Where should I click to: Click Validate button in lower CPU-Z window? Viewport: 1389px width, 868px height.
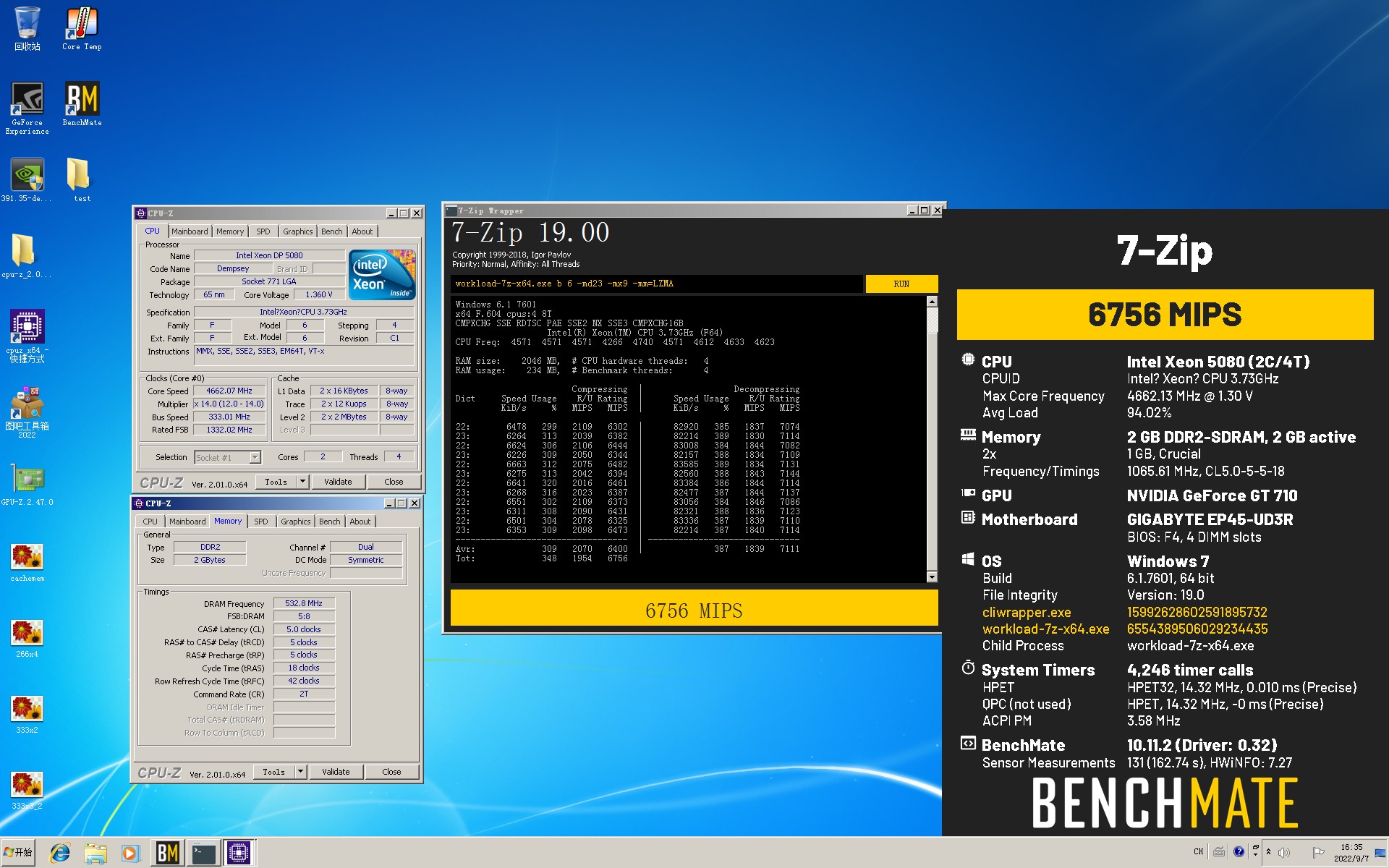336,772
